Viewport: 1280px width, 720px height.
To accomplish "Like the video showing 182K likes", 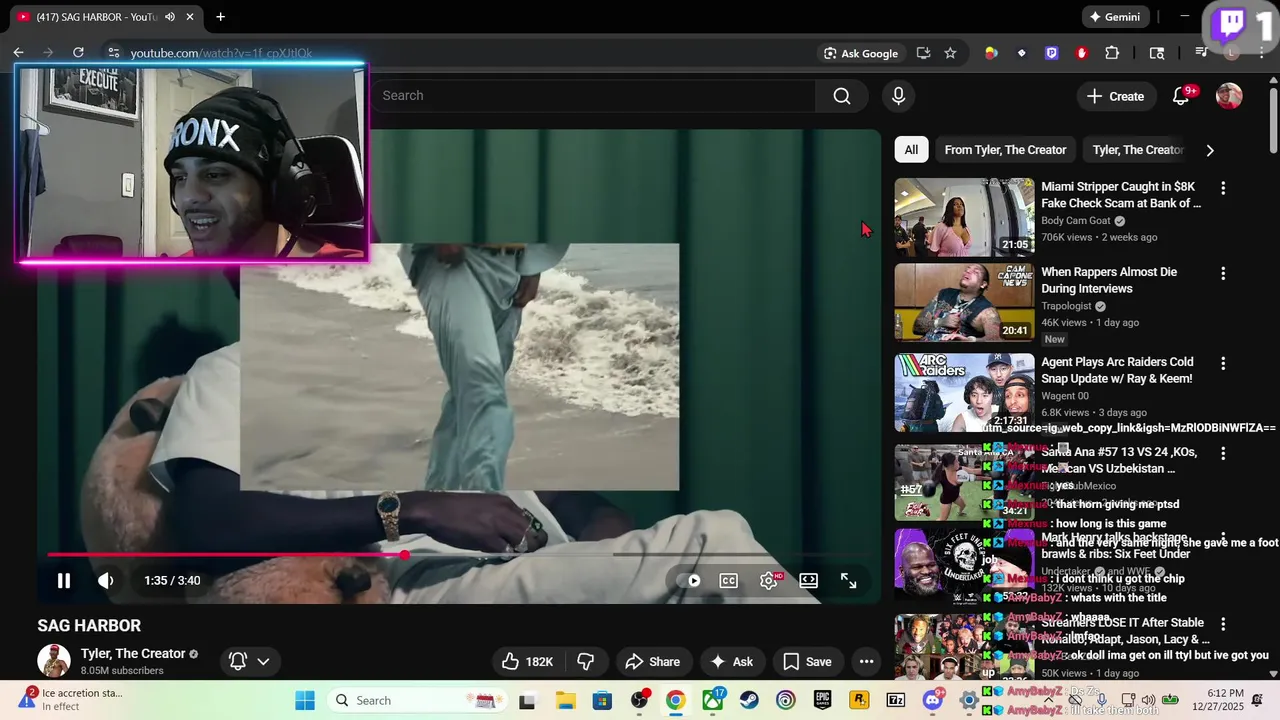I will coord(527,661).
